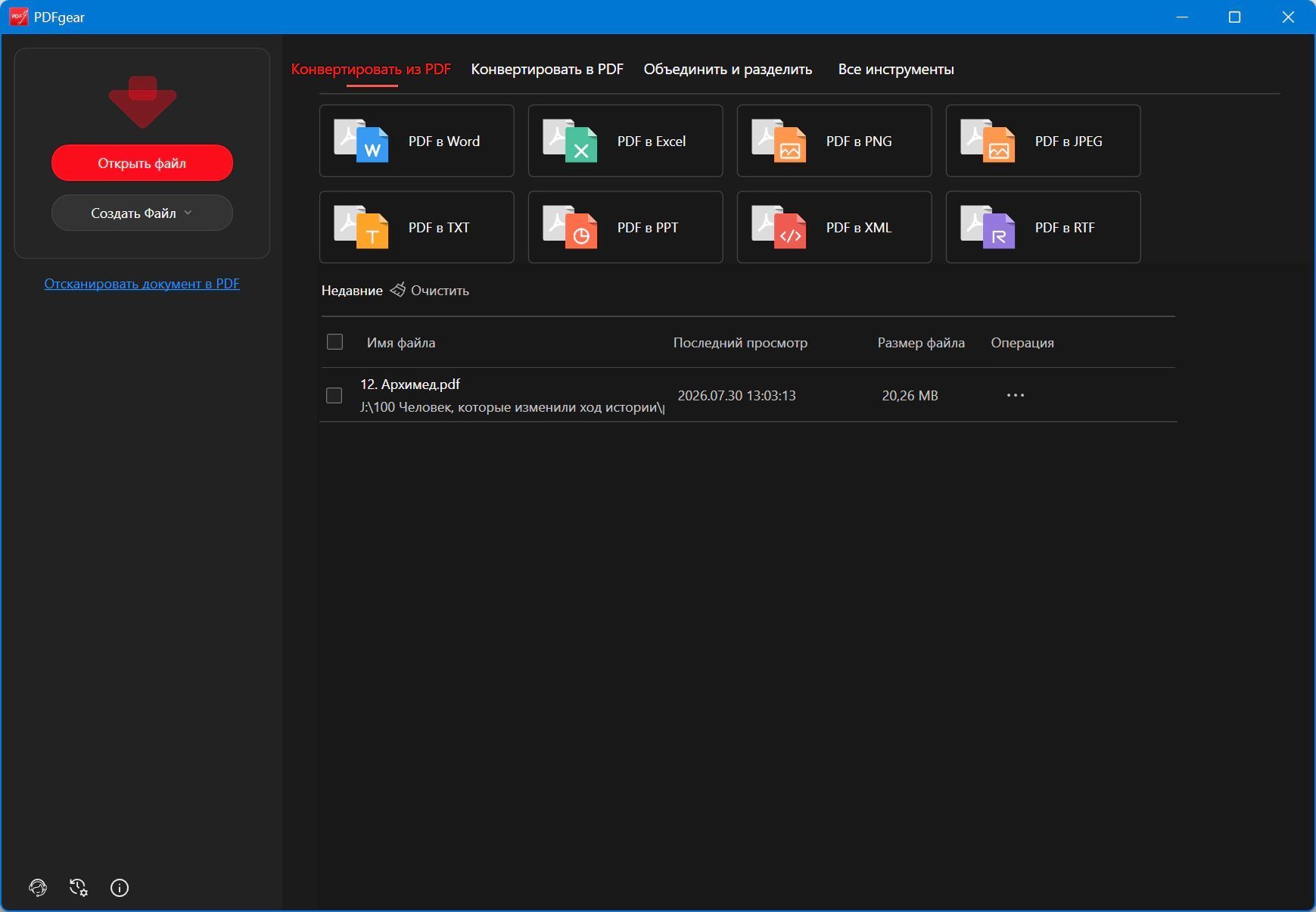Open the PDF to RTF converter
This screenshot has width=1316, height=912.
click(1043, 227)
